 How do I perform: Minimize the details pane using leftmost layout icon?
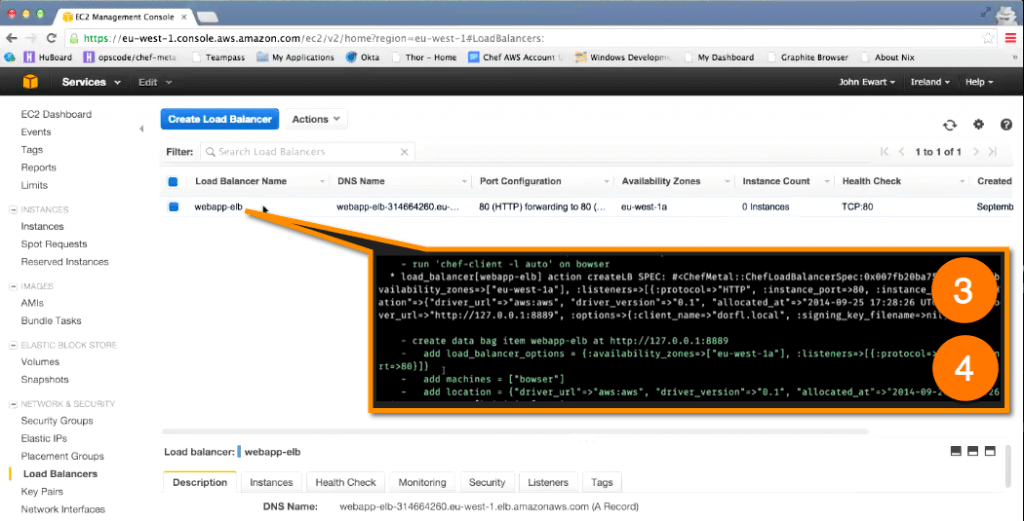pos(957,452)
